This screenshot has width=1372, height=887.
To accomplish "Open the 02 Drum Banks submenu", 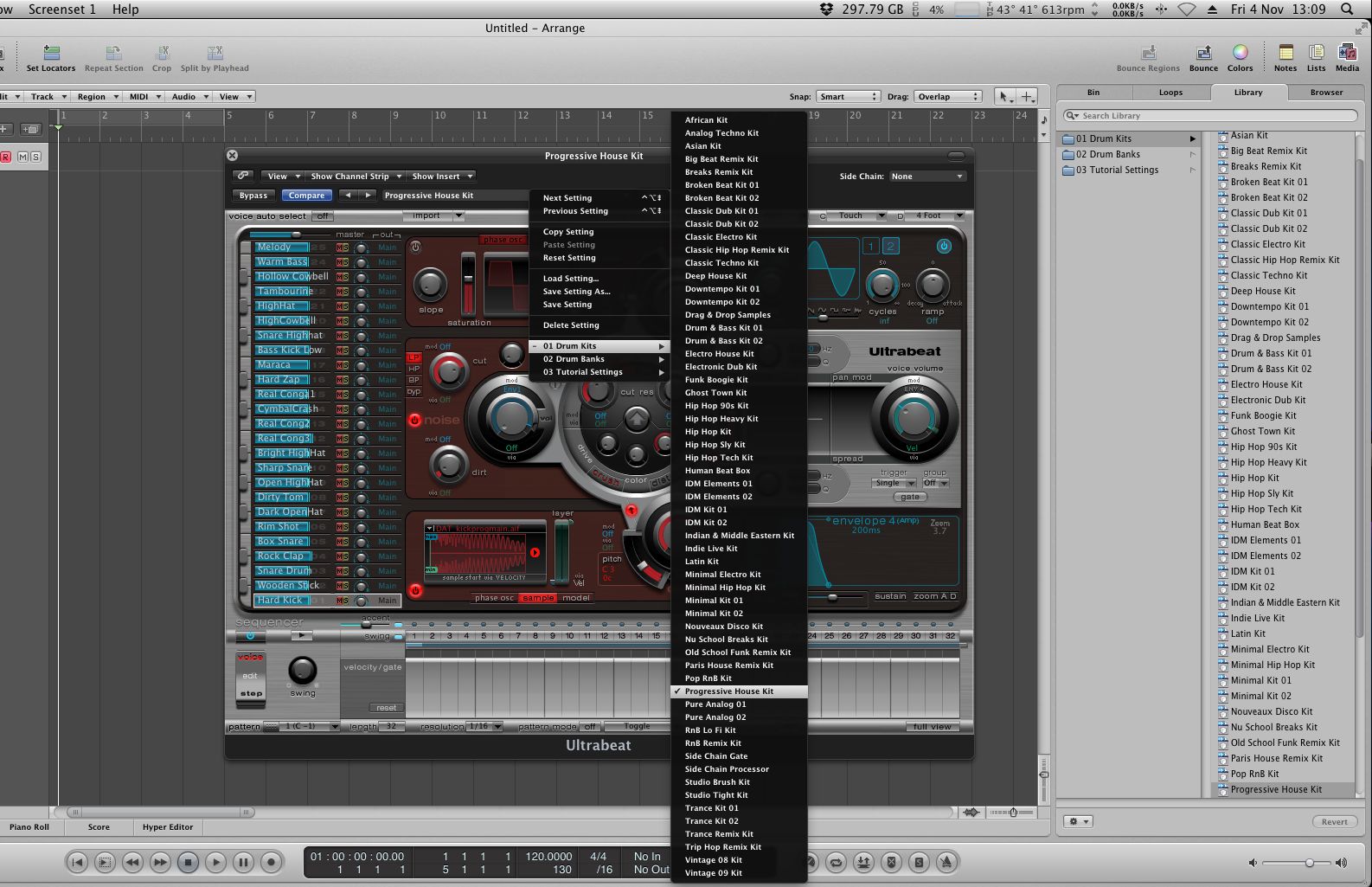I will click(x=600, y=359).
